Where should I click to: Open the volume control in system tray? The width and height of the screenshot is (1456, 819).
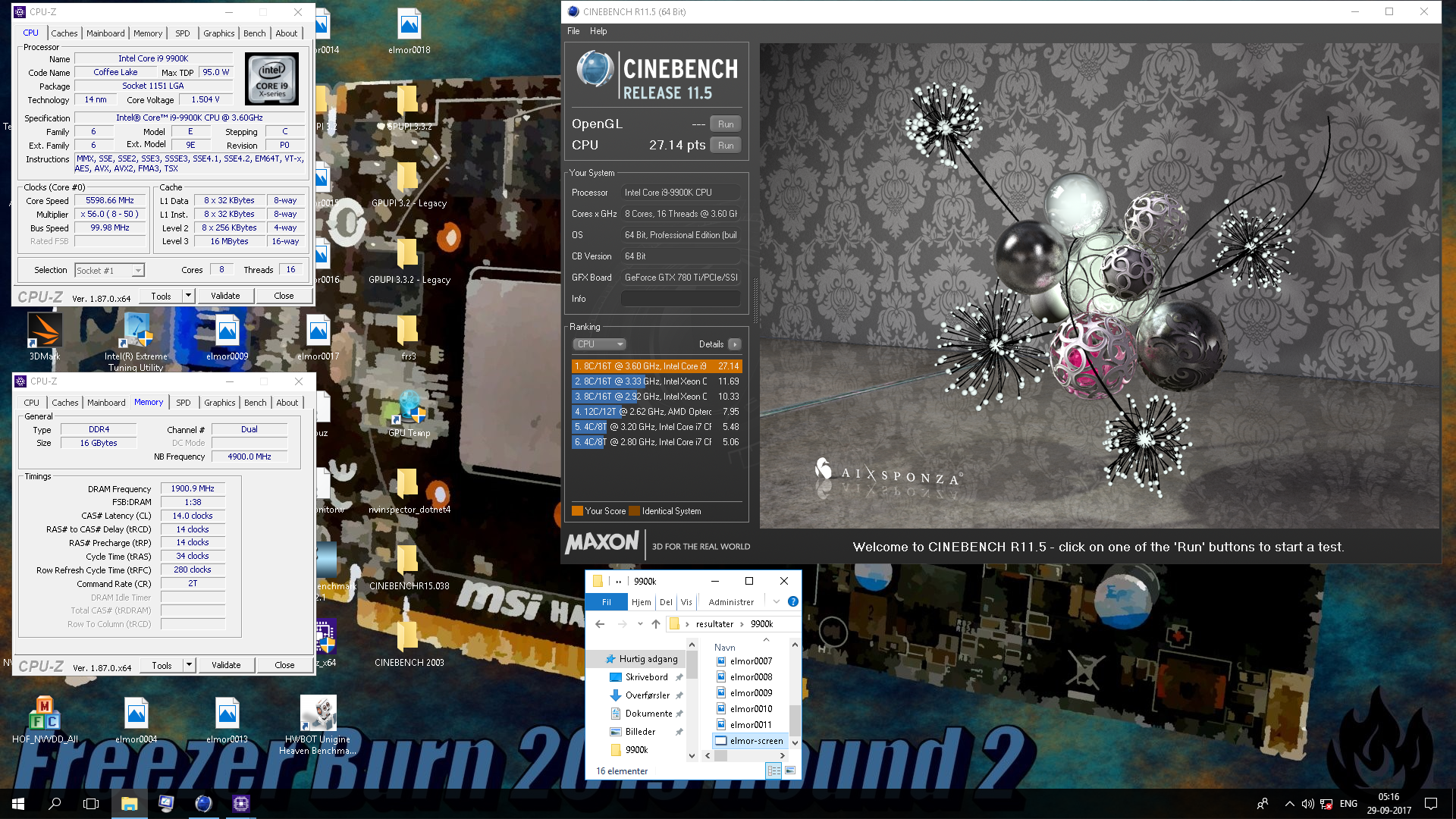point(1307,804)
